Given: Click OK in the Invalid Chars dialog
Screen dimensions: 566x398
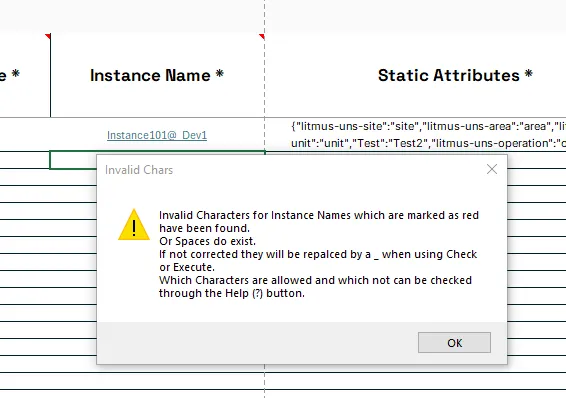Looking at the screenshot, I should (454, 342).
